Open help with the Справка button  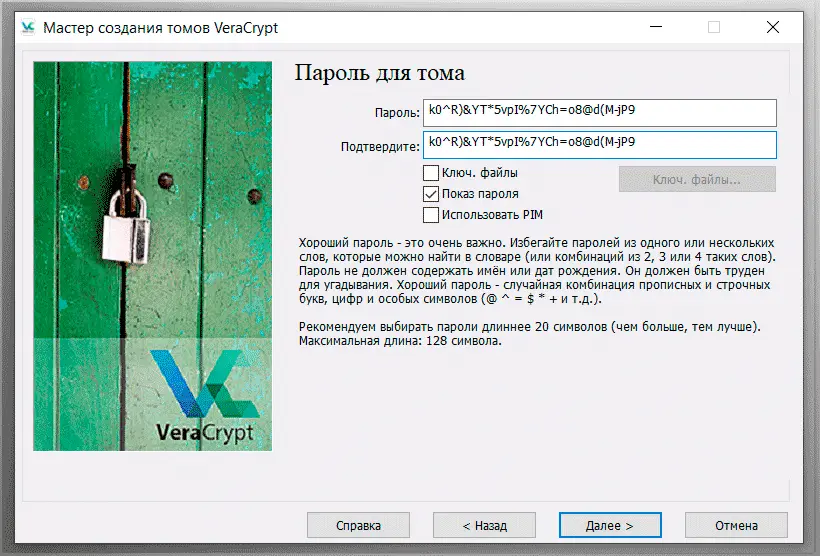coord(358,525)
